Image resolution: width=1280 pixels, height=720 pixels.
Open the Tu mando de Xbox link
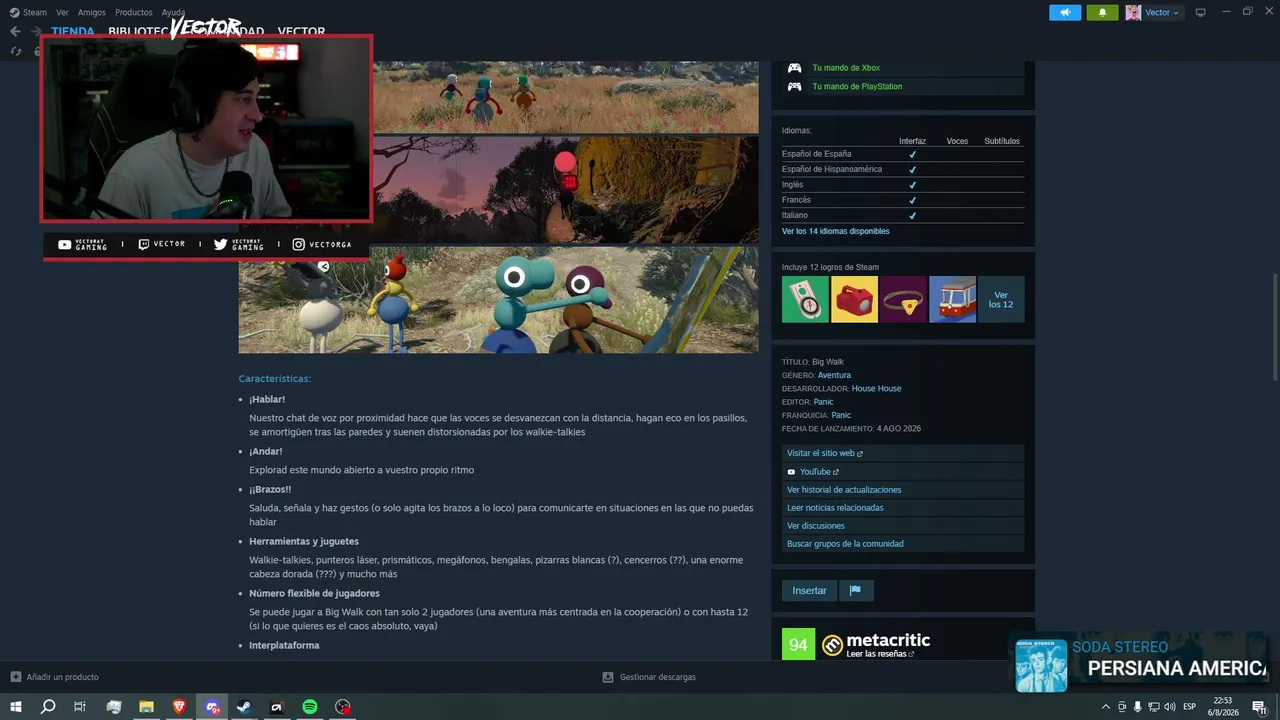tap(846, 68)
